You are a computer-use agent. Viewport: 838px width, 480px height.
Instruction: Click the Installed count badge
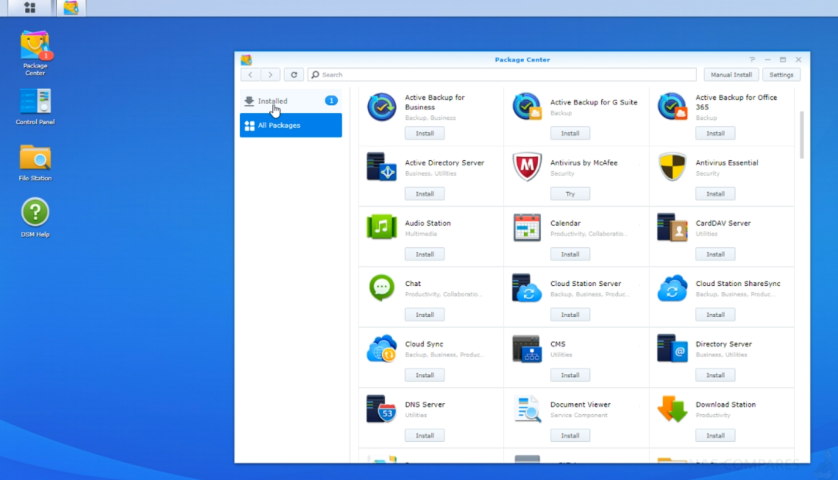(x=331, y=100)
